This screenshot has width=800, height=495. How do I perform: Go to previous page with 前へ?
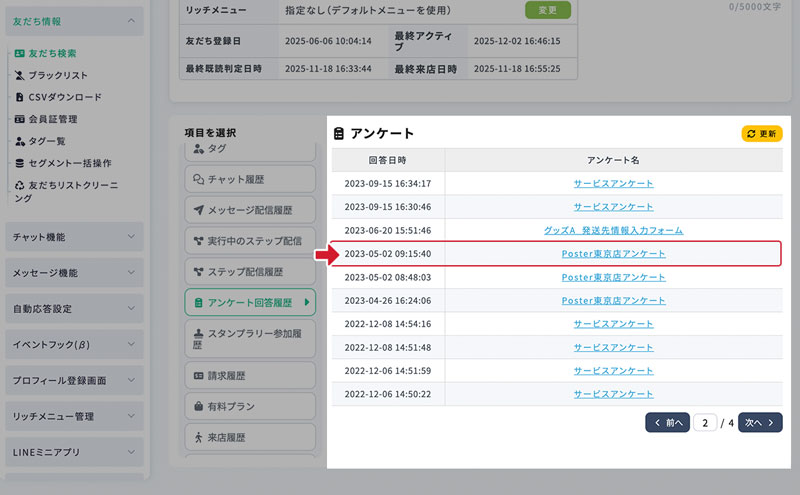[x=667, y=422]
